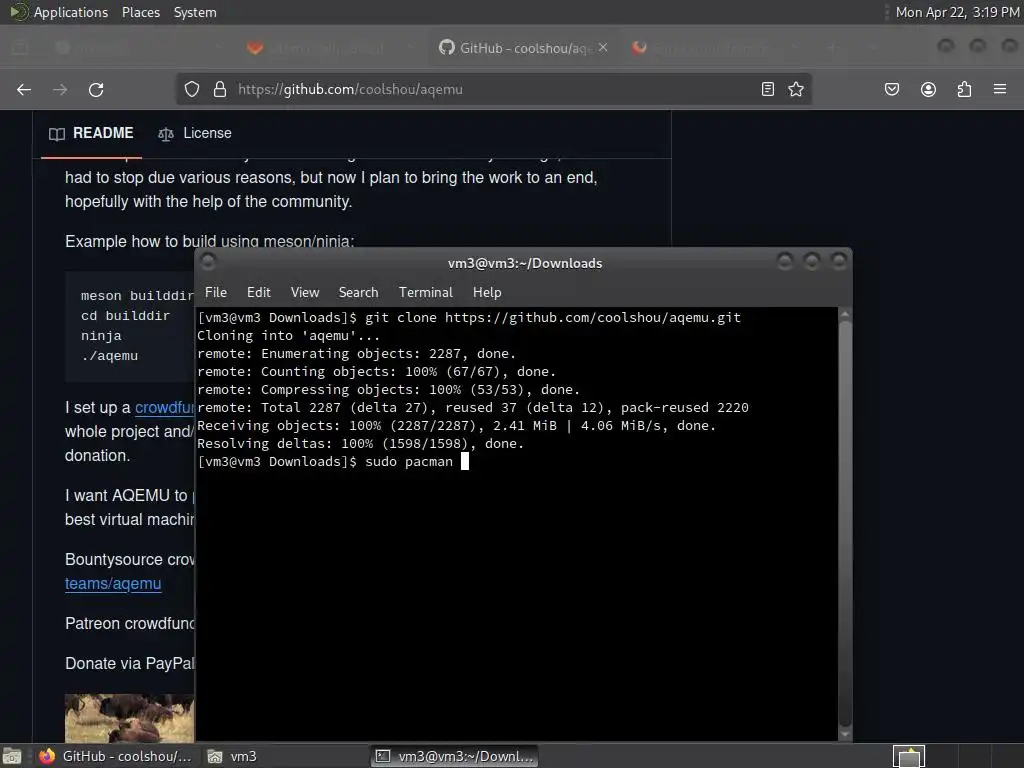Image resolution: width=1024 pixels, height=768 pixels.
Task: Switch to the GitHub - coolshou Firefox taskbar entry
Action: point(115,756)
